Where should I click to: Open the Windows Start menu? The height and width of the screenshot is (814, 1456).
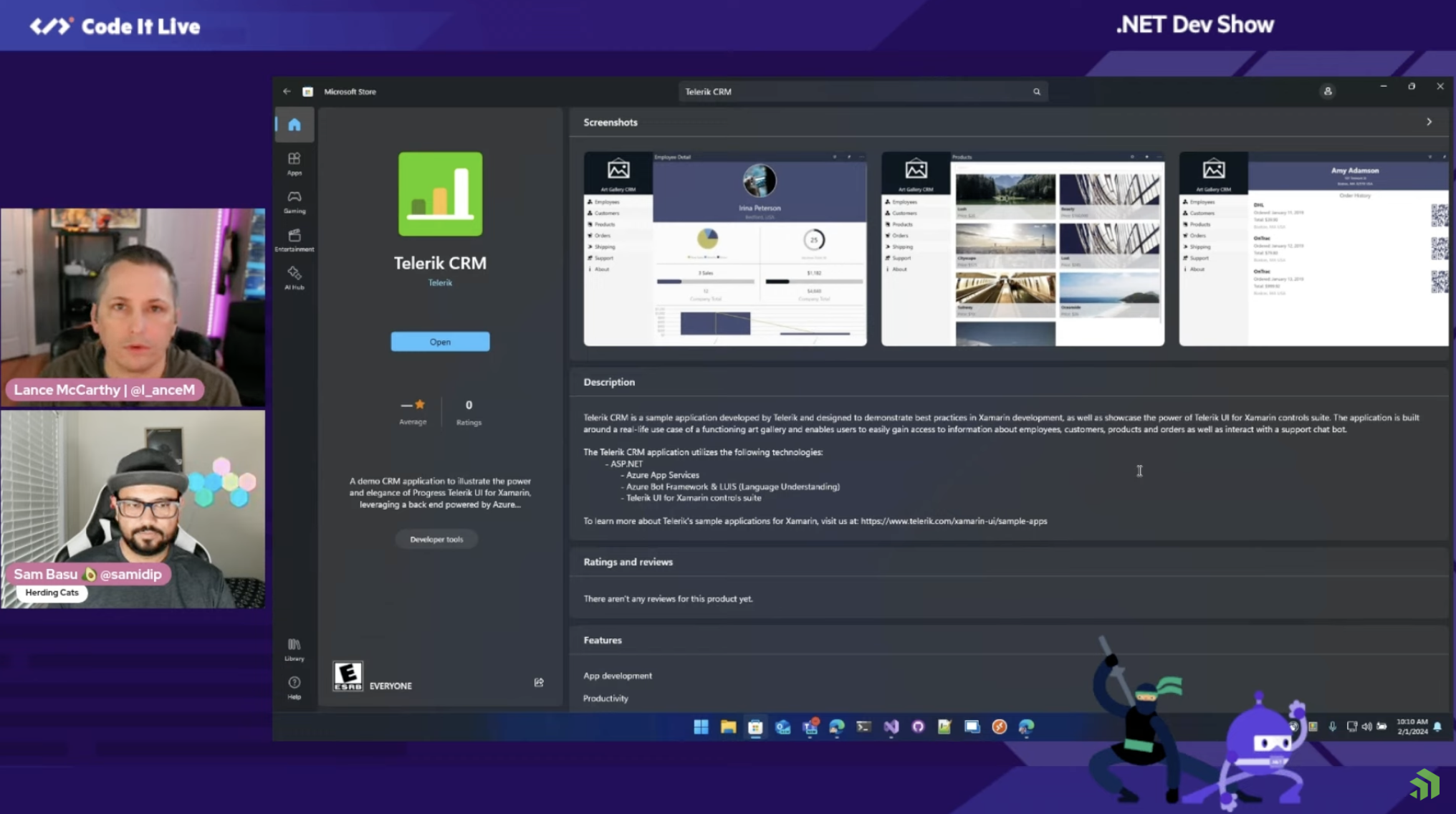[701, 727]
